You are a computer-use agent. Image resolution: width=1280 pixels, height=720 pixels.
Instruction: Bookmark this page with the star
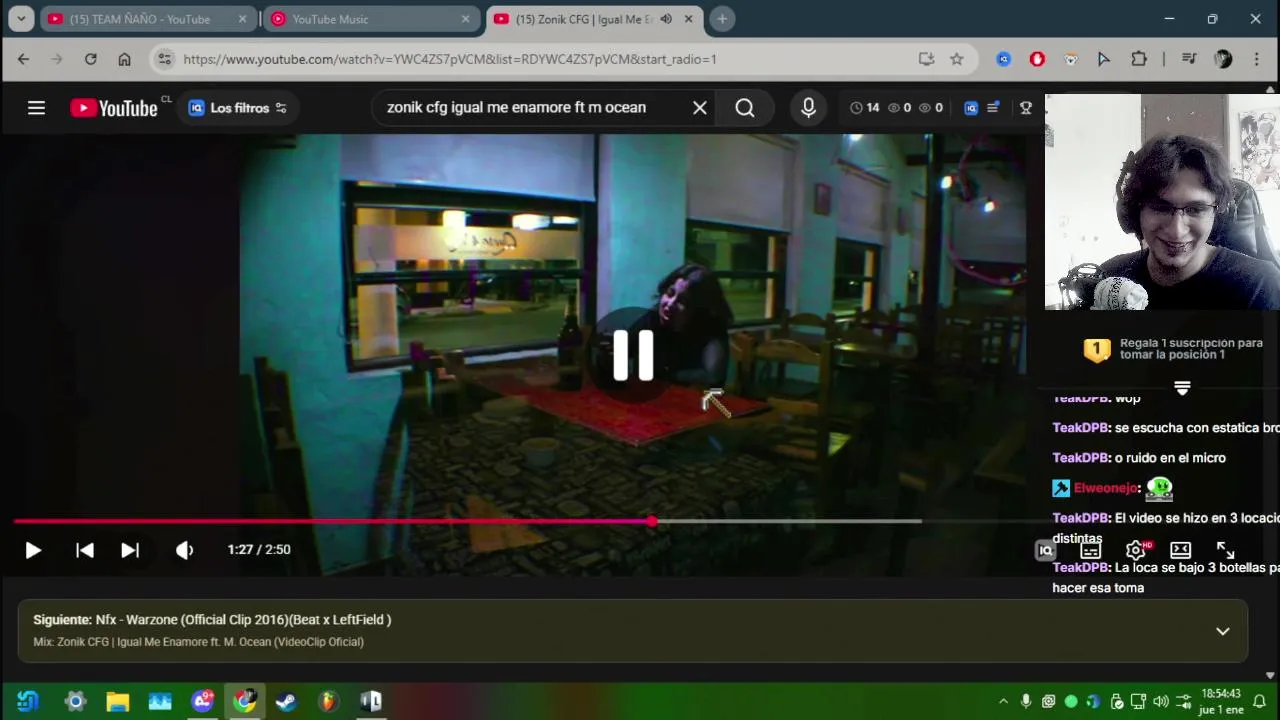957,59
